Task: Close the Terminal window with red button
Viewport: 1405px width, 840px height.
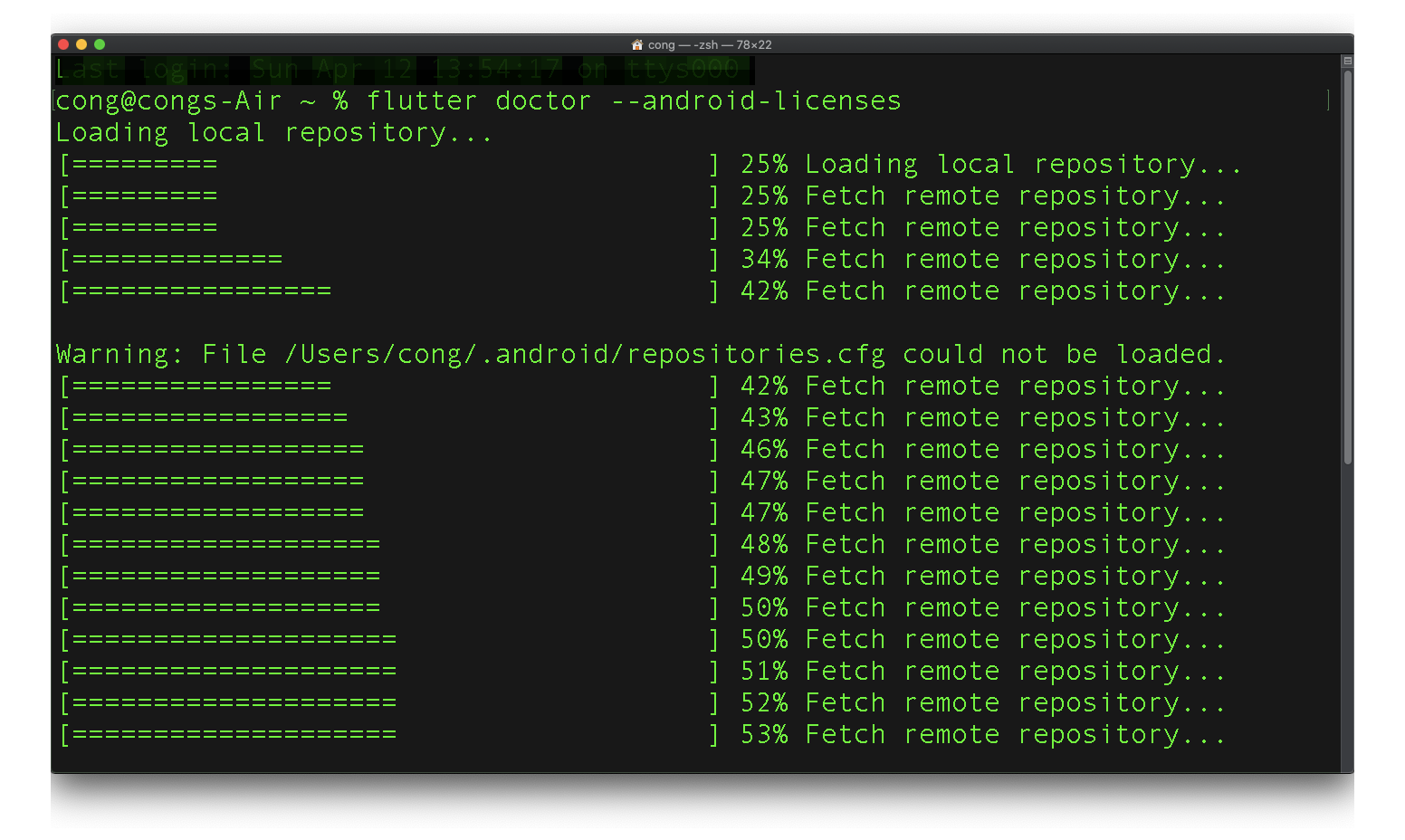Action: click(63, 44)
